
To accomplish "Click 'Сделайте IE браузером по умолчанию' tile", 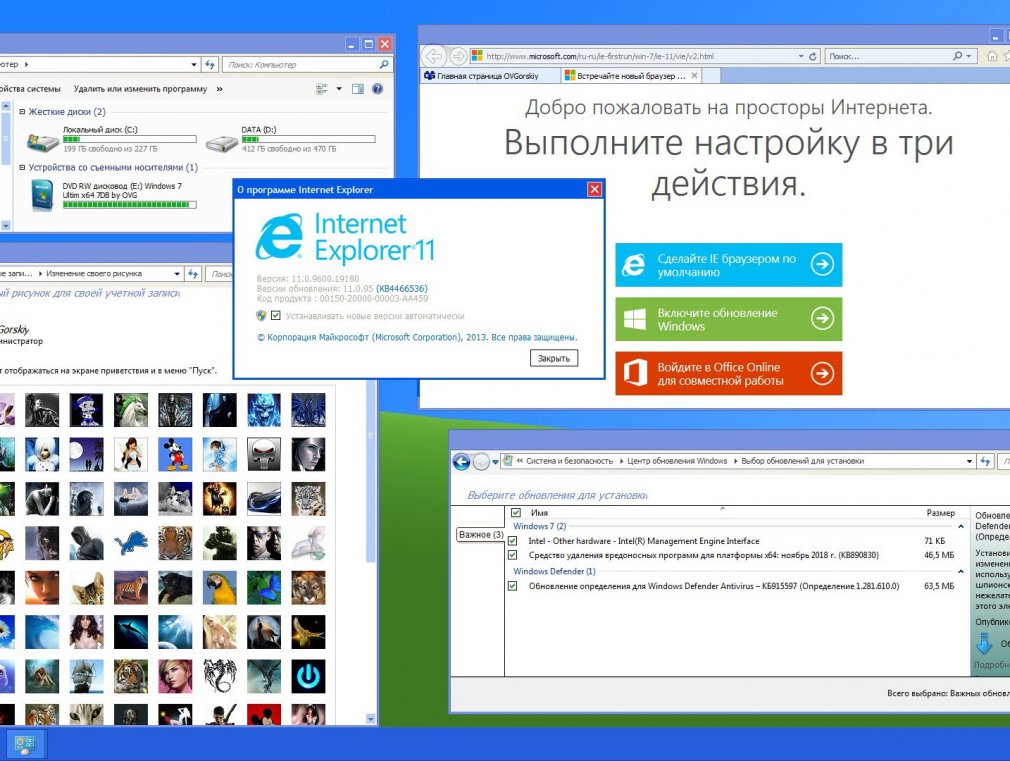I will tap(729, 265).
